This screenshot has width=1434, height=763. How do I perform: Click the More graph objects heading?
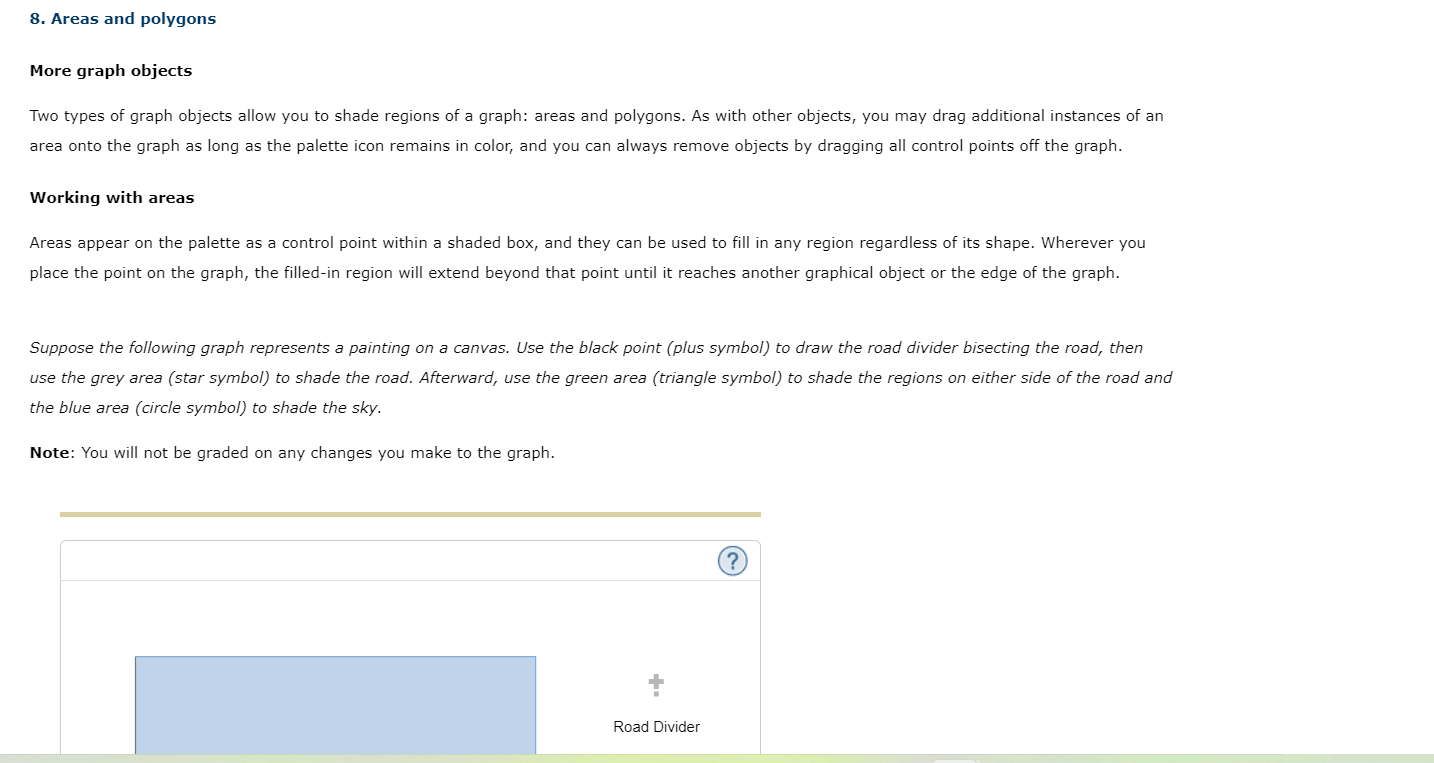click(x=110, y=70)
